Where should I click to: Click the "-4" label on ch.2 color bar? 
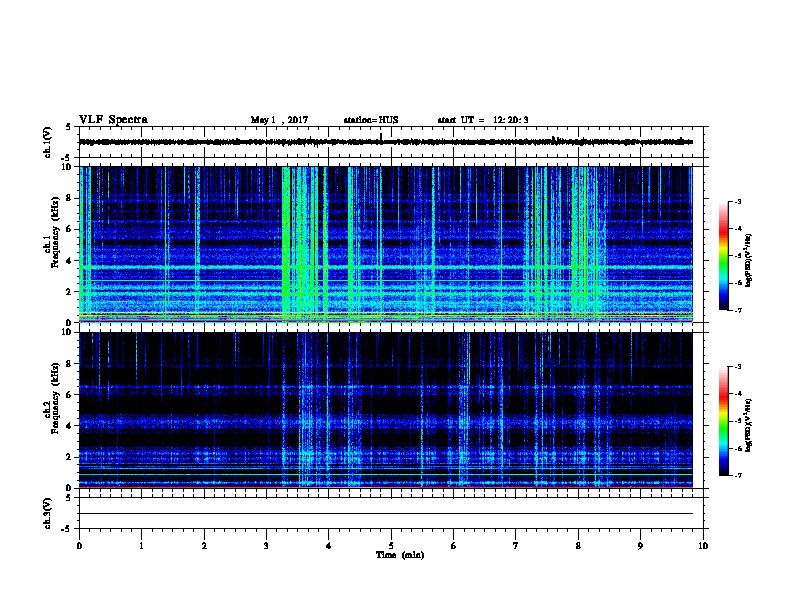[x=737, y=394]
